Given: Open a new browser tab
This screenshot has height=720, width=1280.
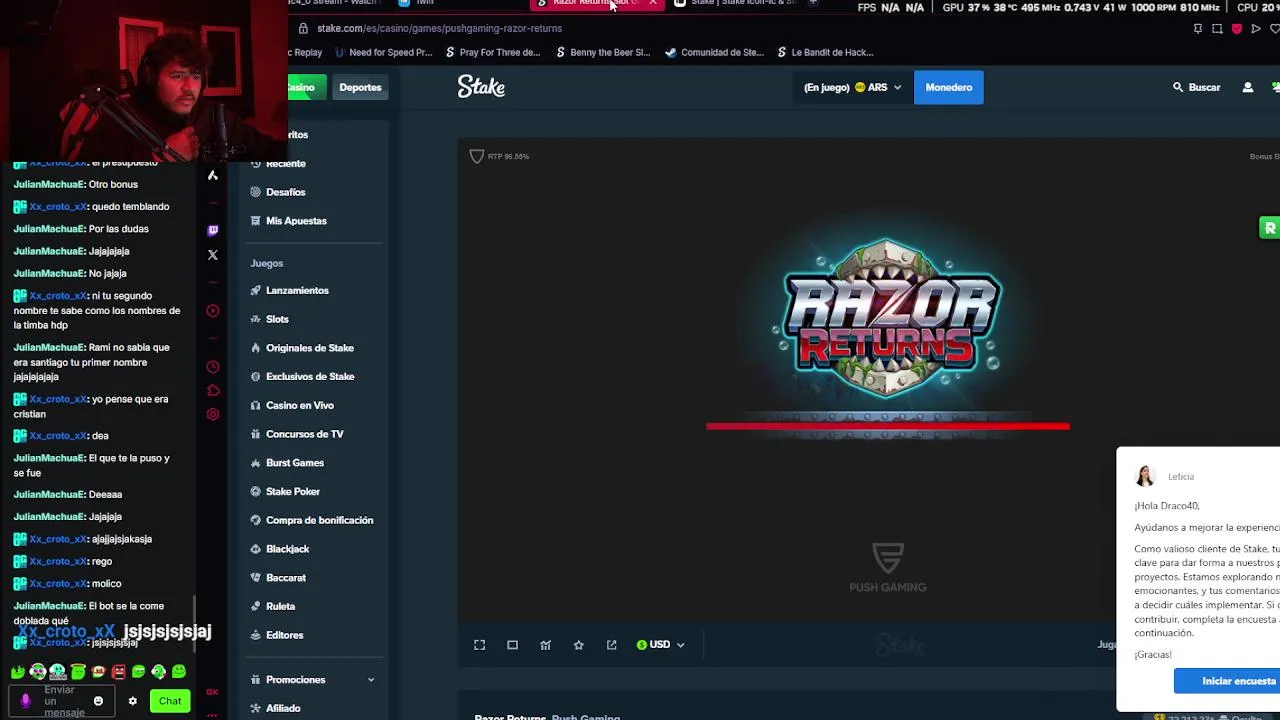Looking at the screenshot, I should (x=813, y=3).
